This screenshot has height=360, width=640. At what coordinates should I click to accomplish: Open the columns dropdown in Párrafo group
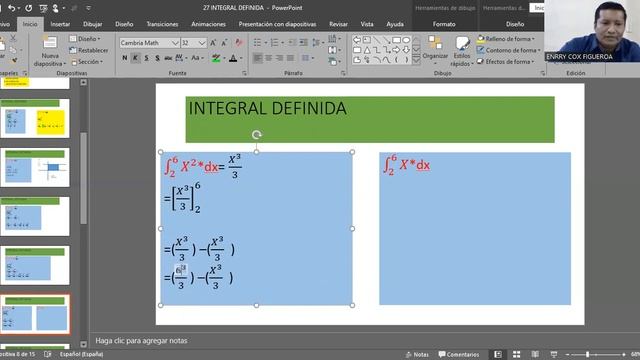(307, 58)
